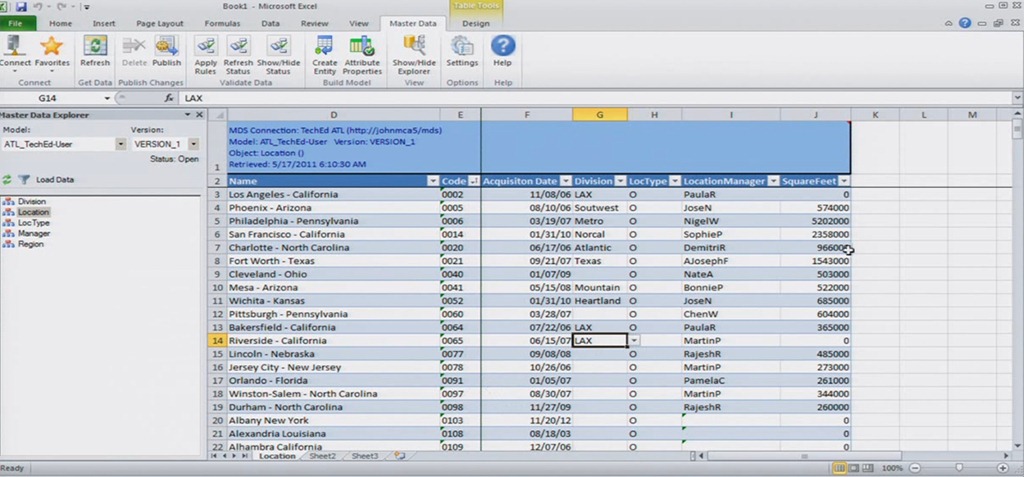
Task: Select column header K
Action: click(875, 115)
